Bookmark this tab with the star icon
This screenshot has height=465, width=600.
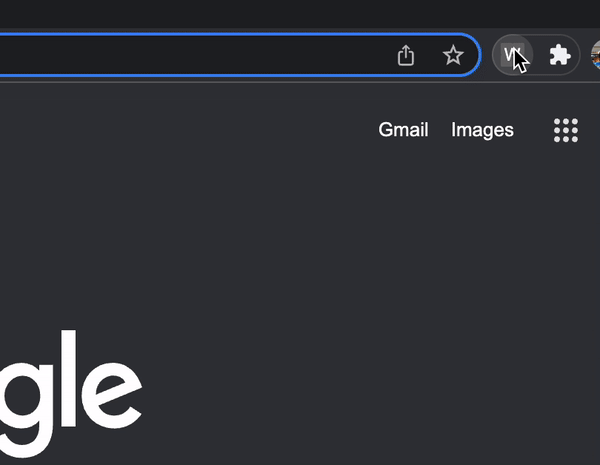coord(453,55)
